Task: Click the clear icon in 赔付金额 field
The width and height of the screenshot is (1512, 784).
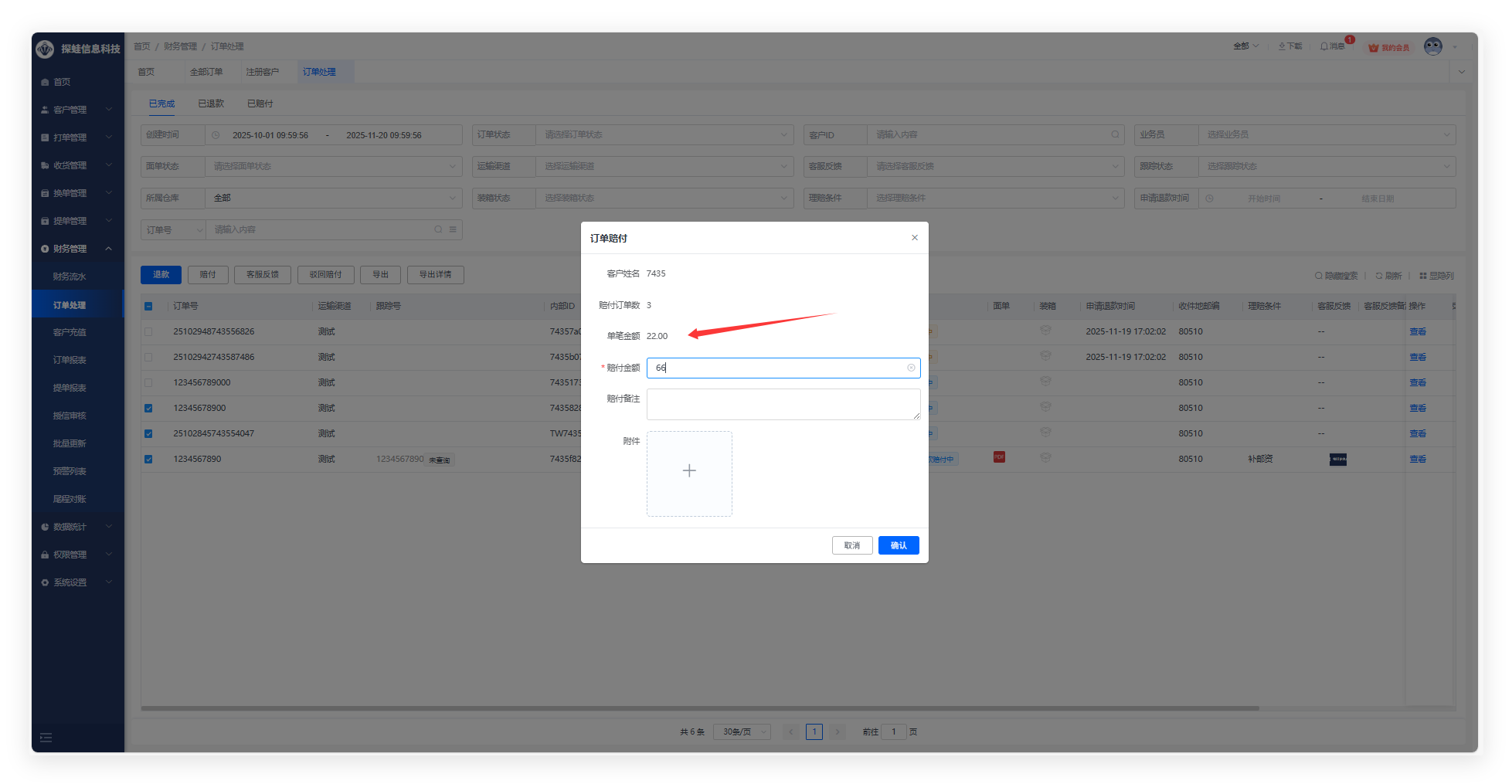Action: tap(911, 368)
